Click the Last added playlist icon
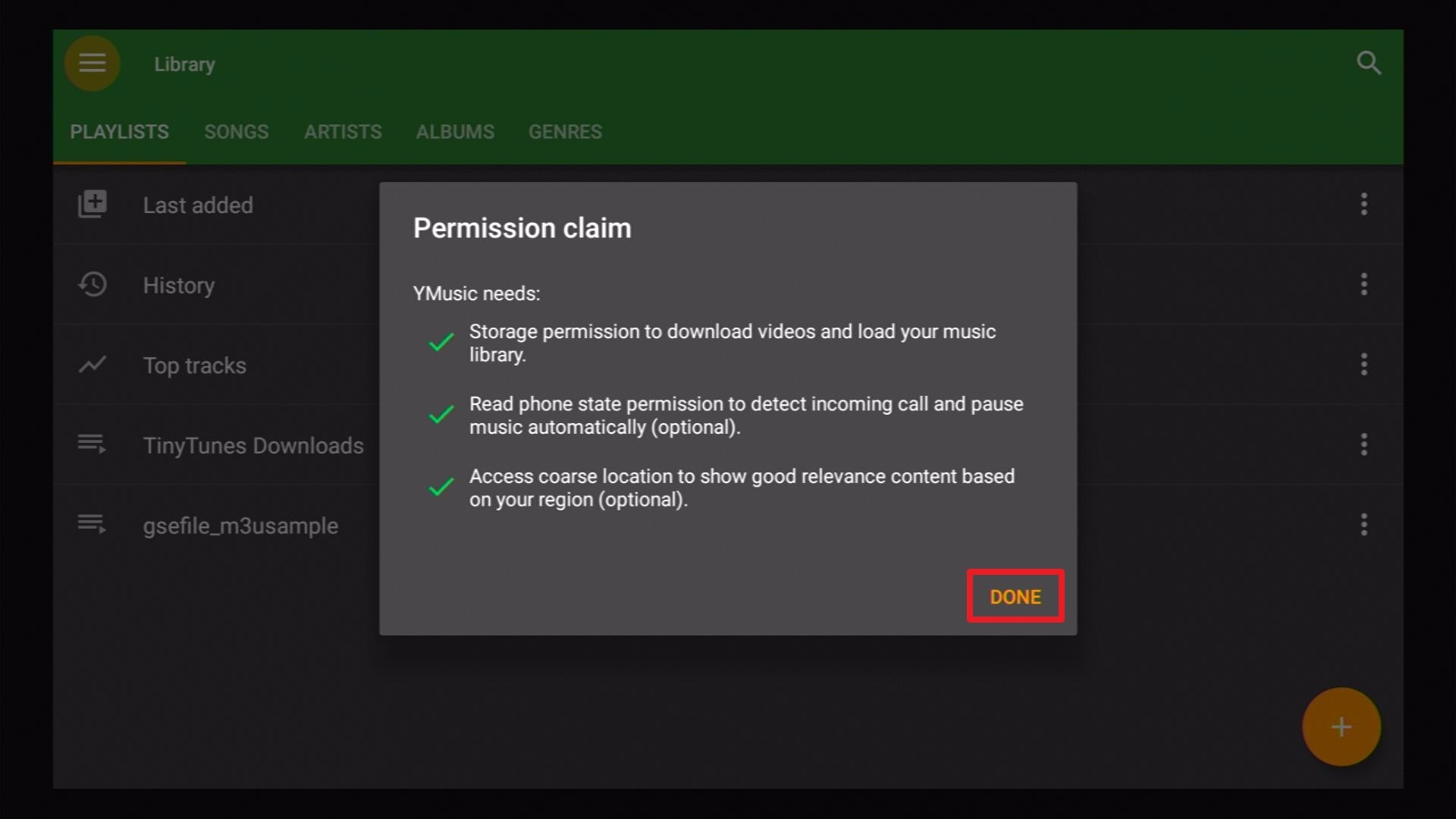The height and width of the screenshot is (819, 1456). [93, 204]
